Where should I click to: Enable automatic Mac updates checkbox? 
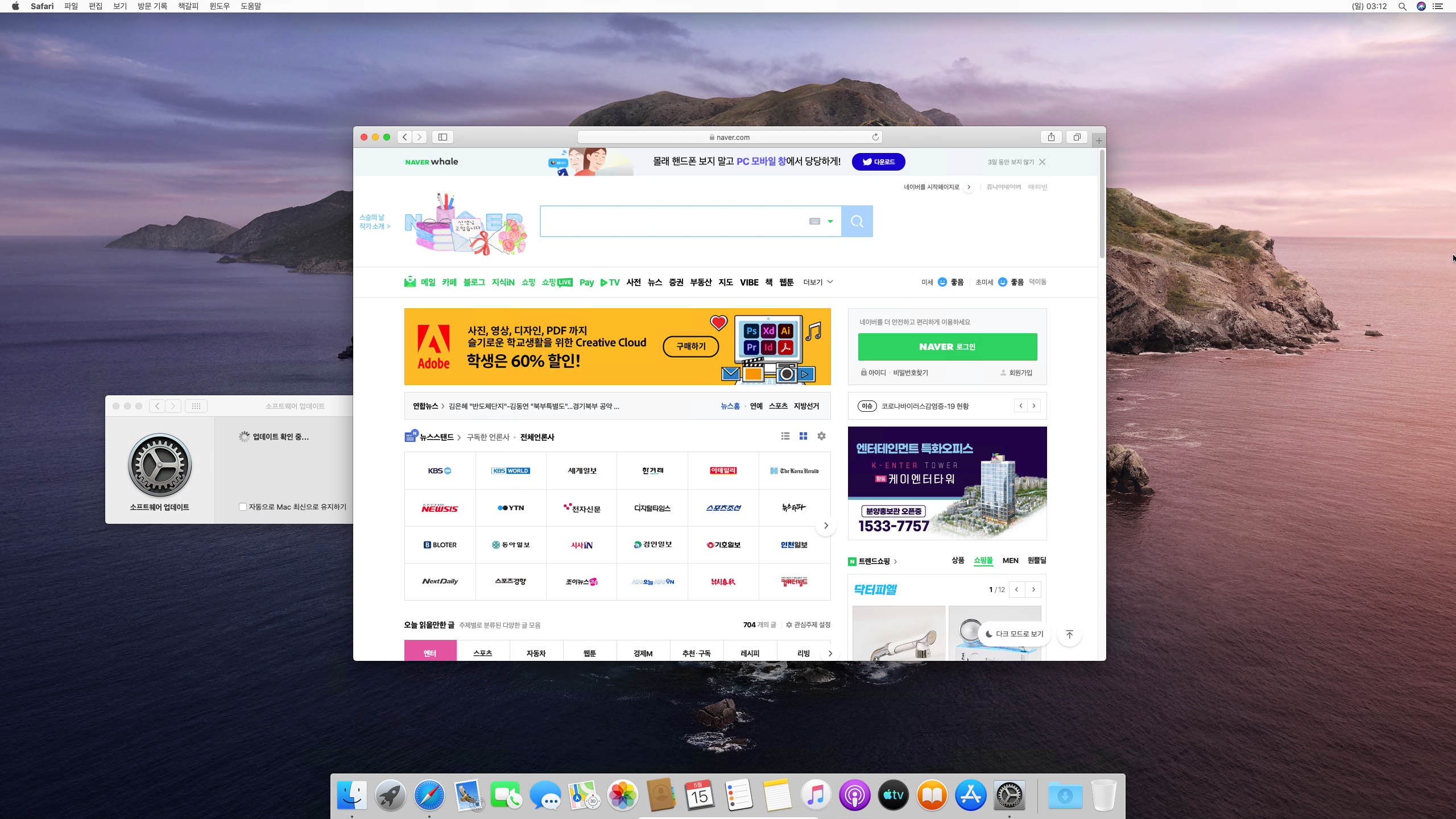243,507
